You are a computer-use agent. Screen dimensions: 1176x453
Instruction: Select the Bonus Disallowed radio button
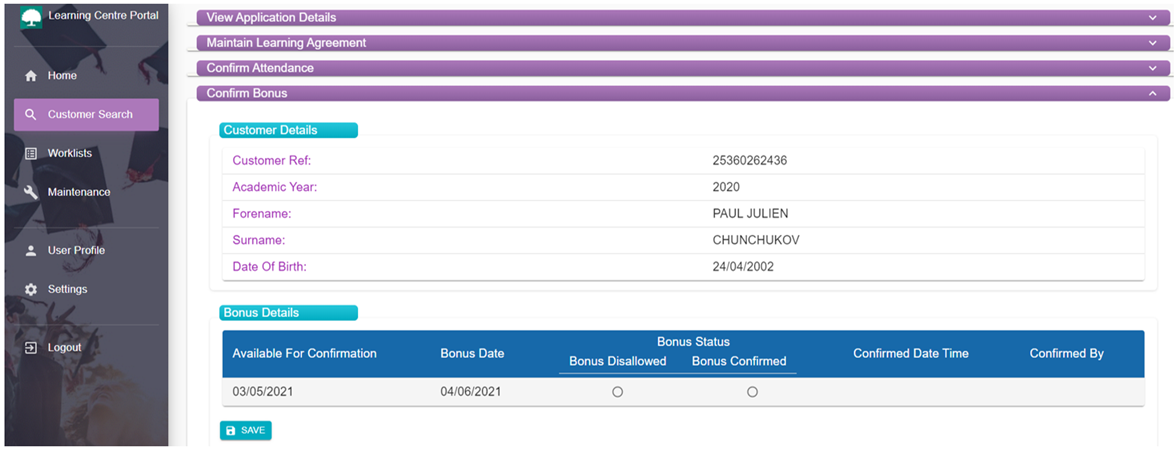click(x=617, y=392)
